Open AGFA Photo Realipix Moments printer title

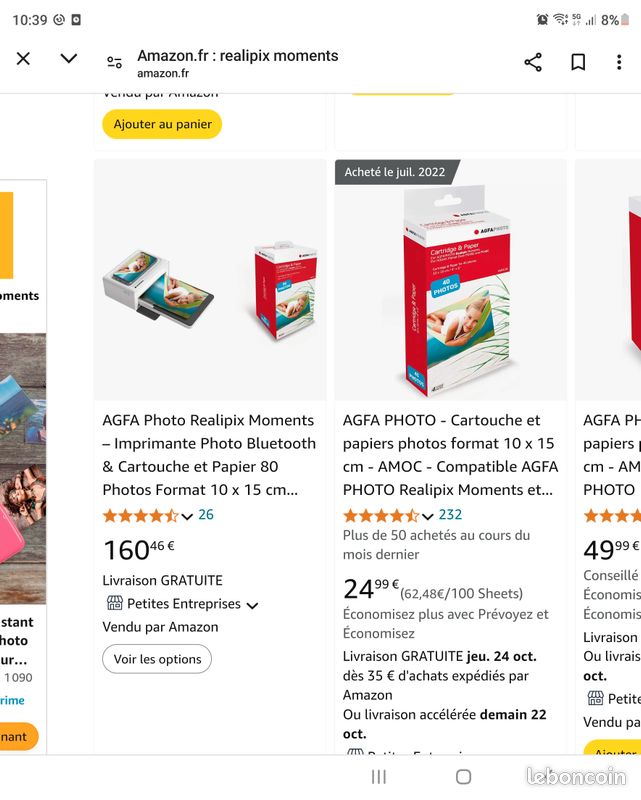(x=209, y=455)
